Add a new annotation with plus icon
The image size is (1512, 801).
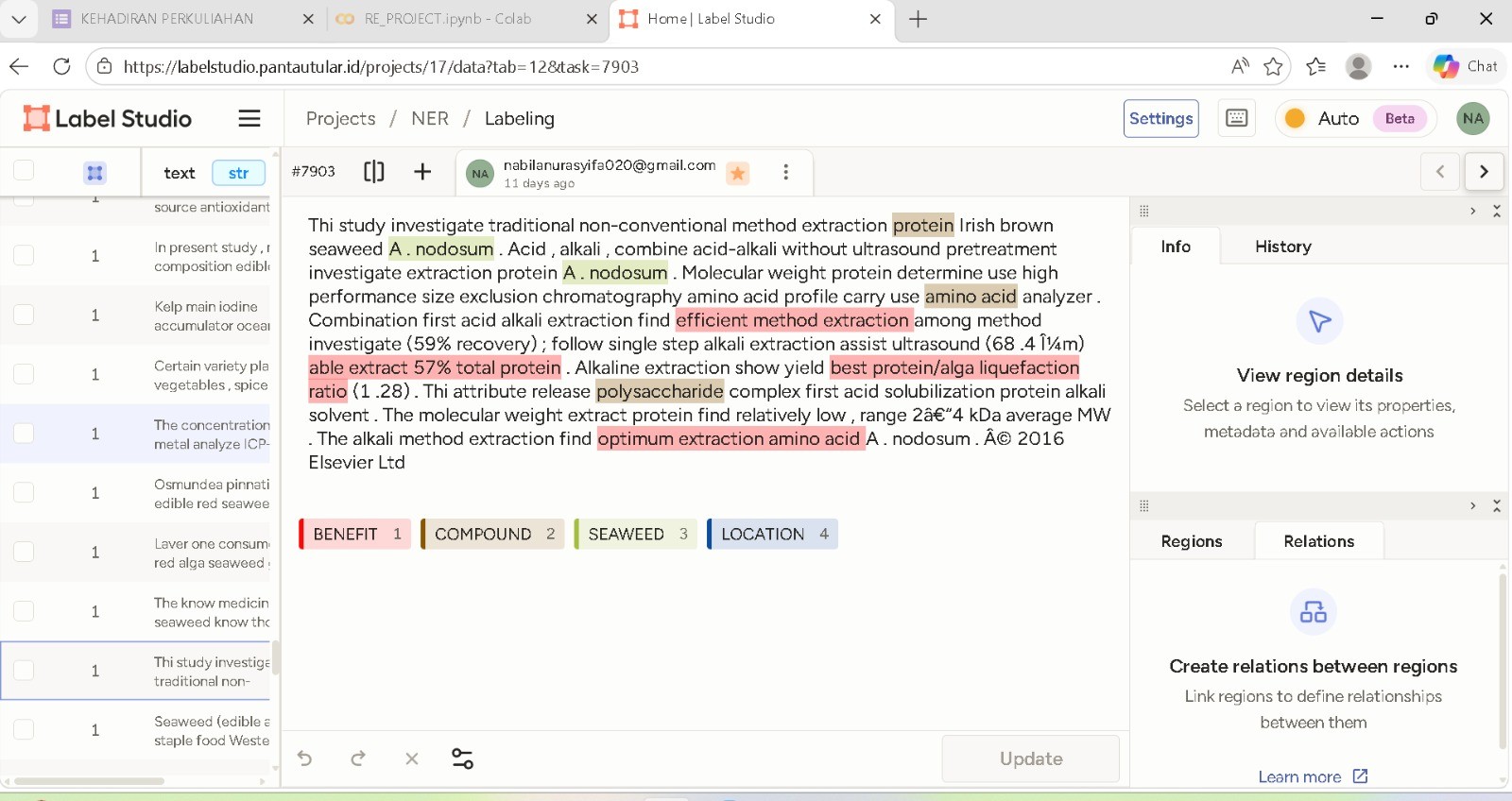(x=422, y=171)
